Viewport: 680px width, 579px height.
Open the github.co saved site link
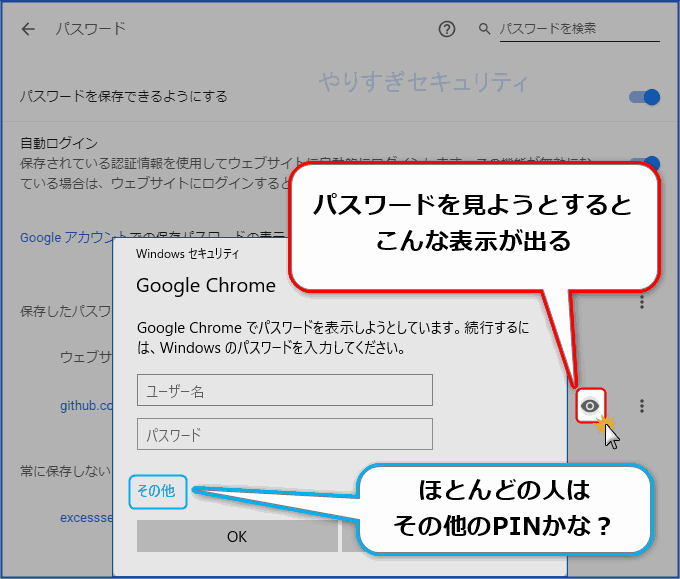click(x=86, y=406)
